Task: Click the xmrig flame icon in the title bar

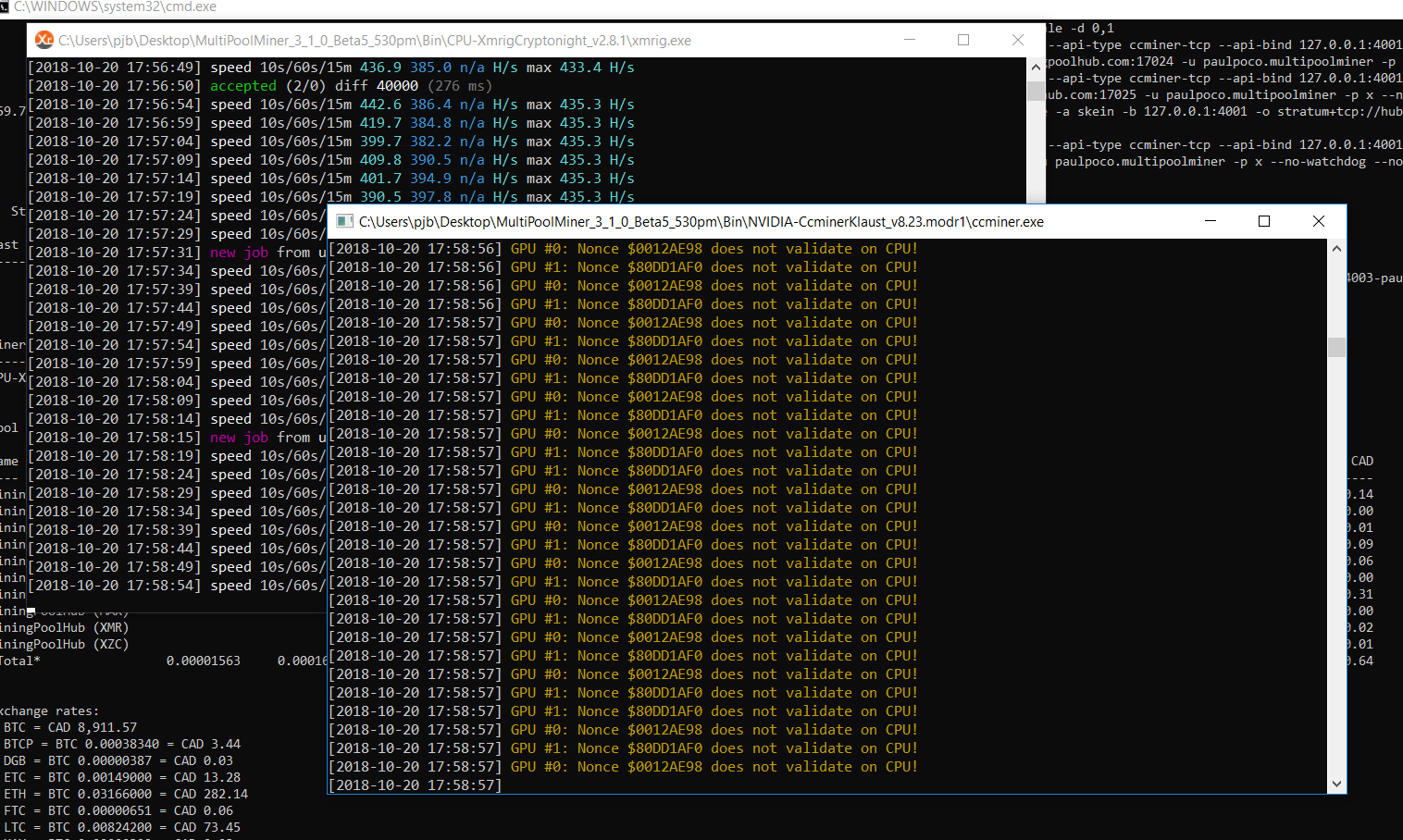Action: pos(44,40)
